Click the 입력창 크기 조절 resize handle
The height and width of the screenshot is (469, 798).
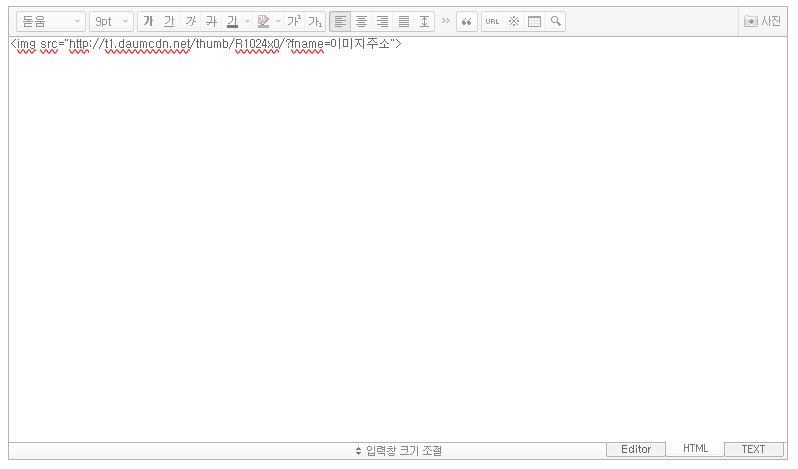pyautogui.click(x=398, y=451)
